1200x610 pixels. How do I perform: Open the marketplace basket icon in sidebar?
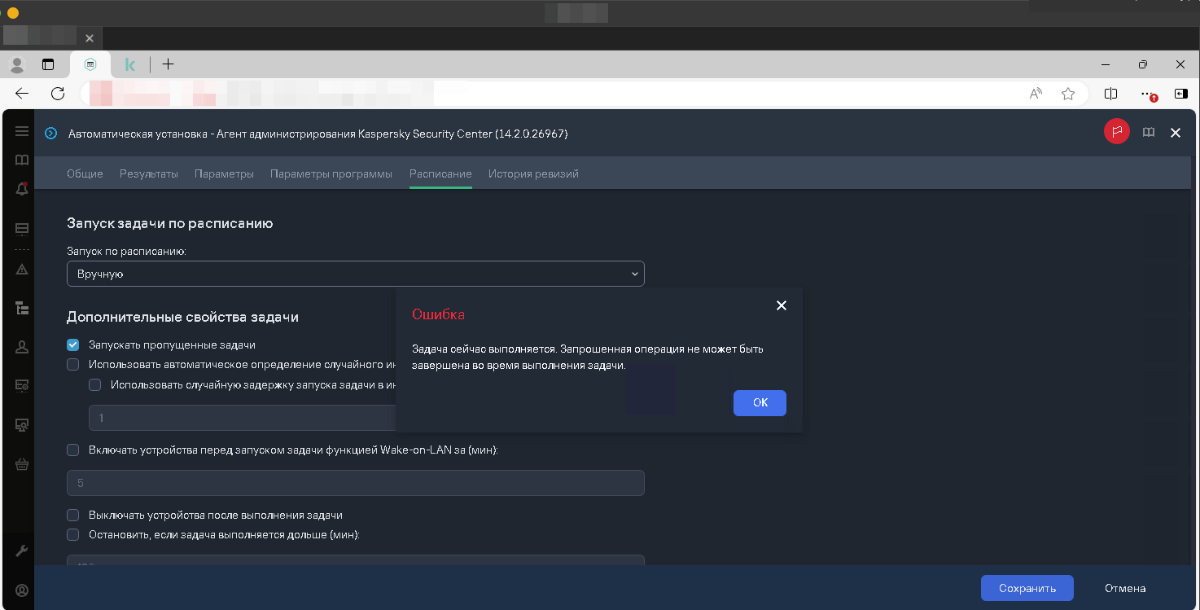21,464
